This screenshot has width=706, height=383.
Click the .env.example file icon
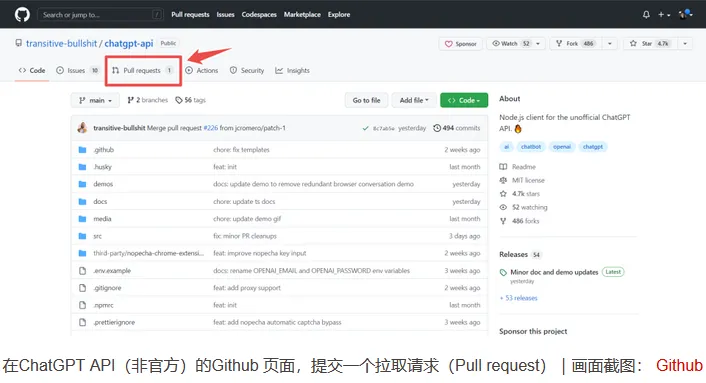coord(82,270)
